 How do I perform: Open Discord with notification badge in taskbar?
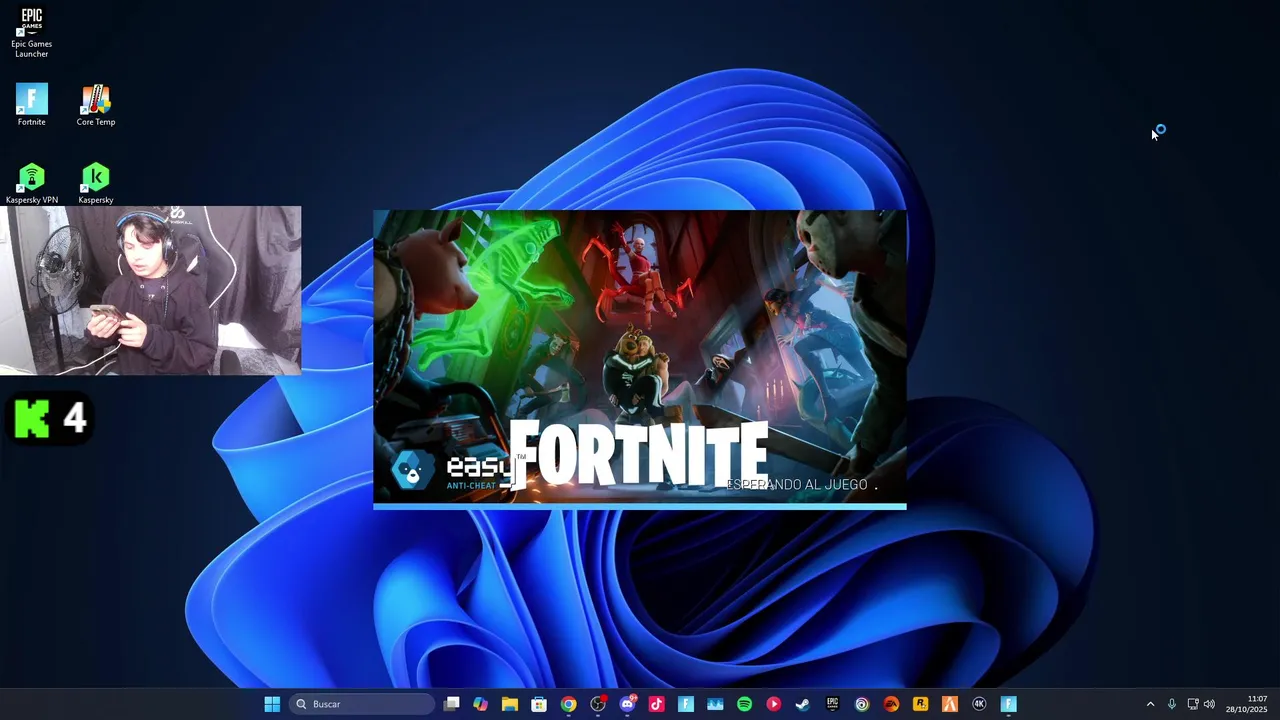(627, 704)
